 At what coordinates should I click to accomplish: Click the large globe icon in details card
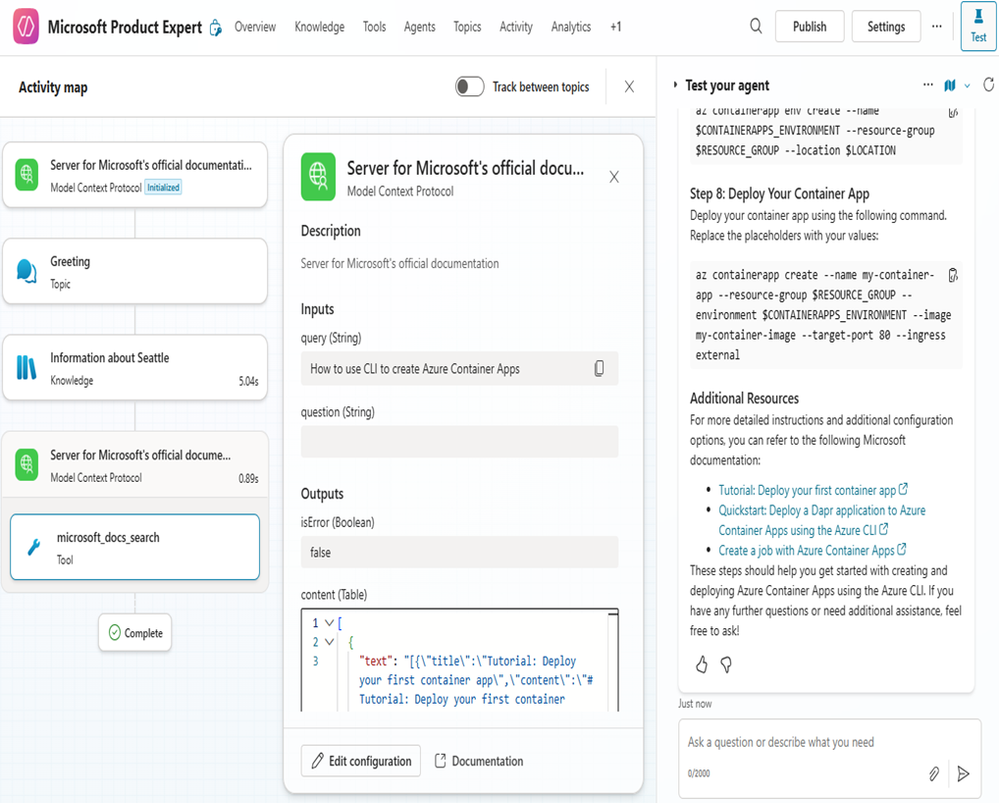[318, 177]
